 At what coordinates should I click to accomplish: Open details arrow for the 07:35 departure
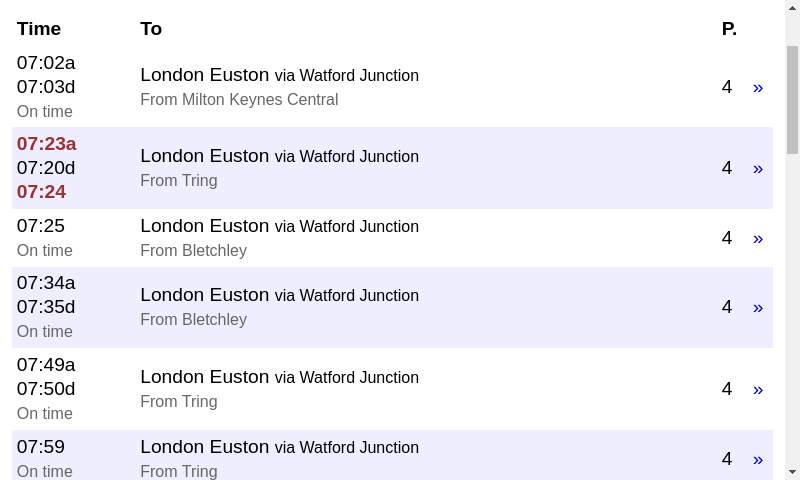click(x=758, y=308)
